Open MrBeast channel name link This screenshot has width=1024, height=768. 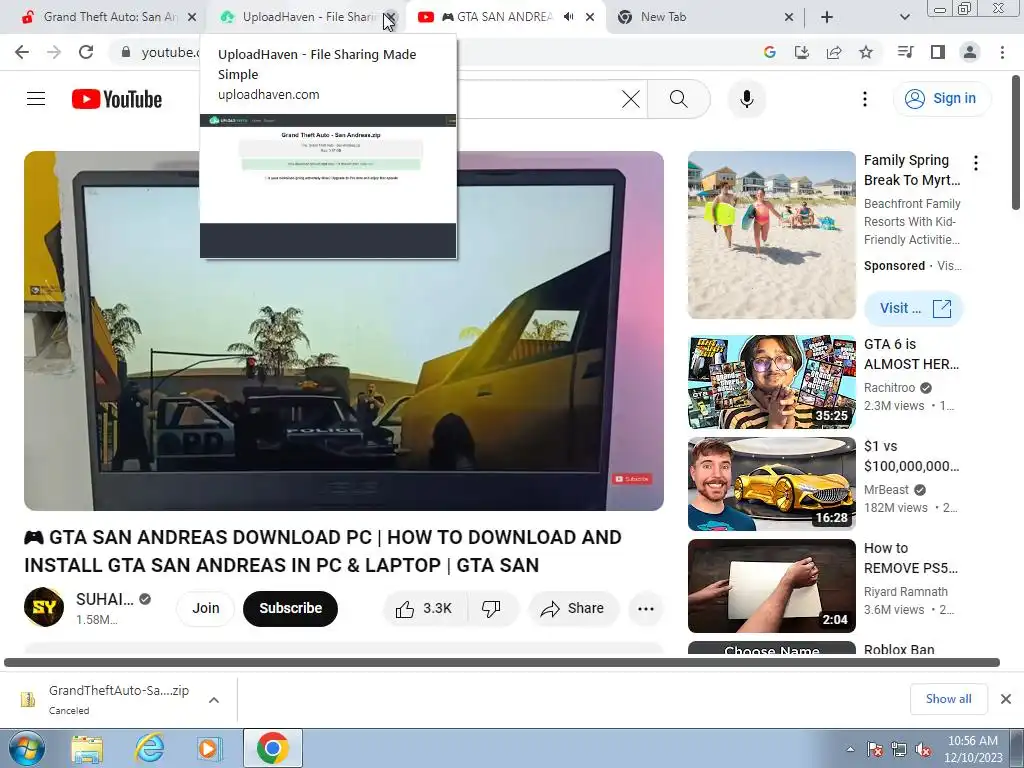886,490
